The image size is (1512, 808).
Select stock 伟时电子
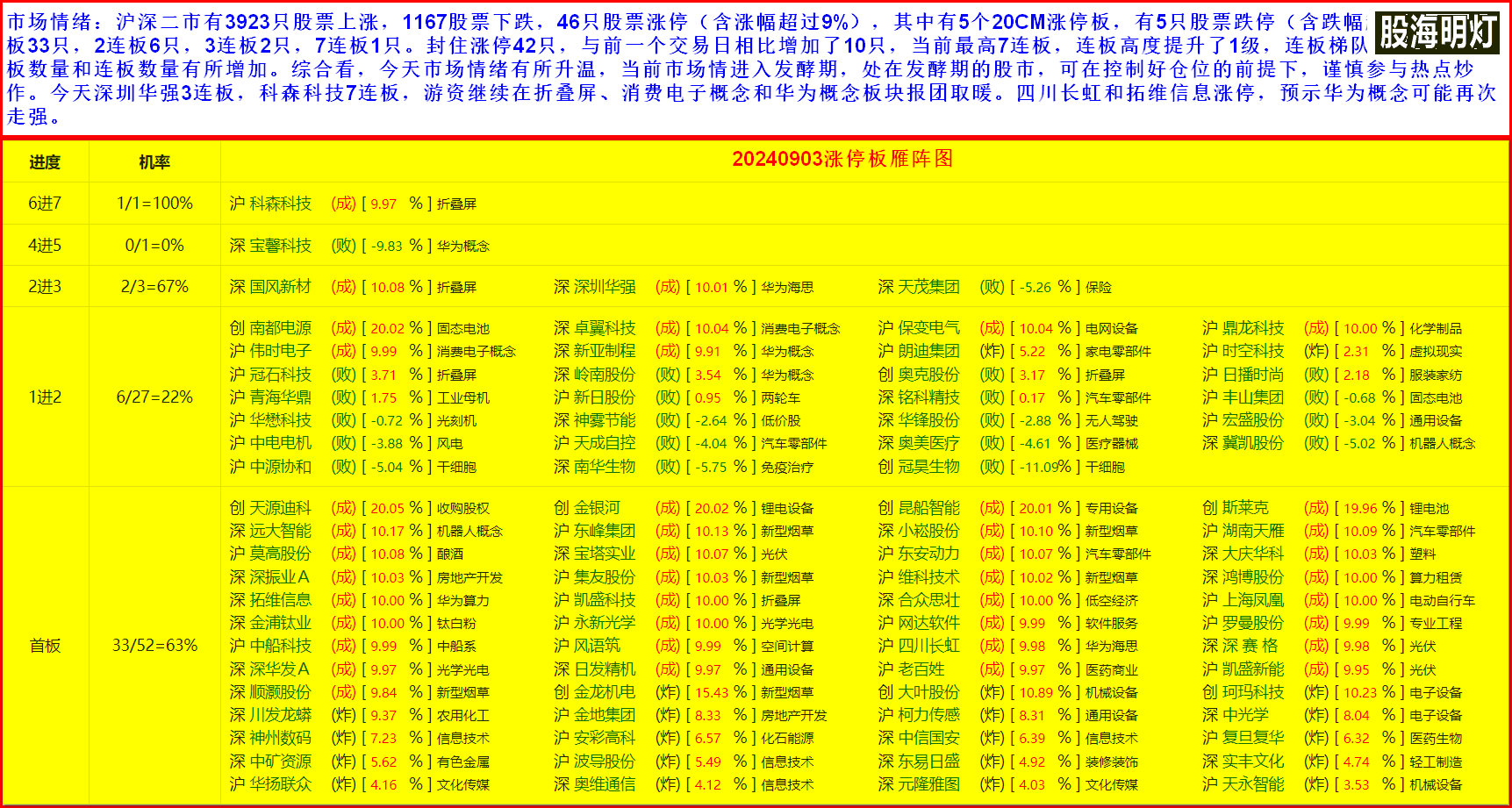pos(280,351)
